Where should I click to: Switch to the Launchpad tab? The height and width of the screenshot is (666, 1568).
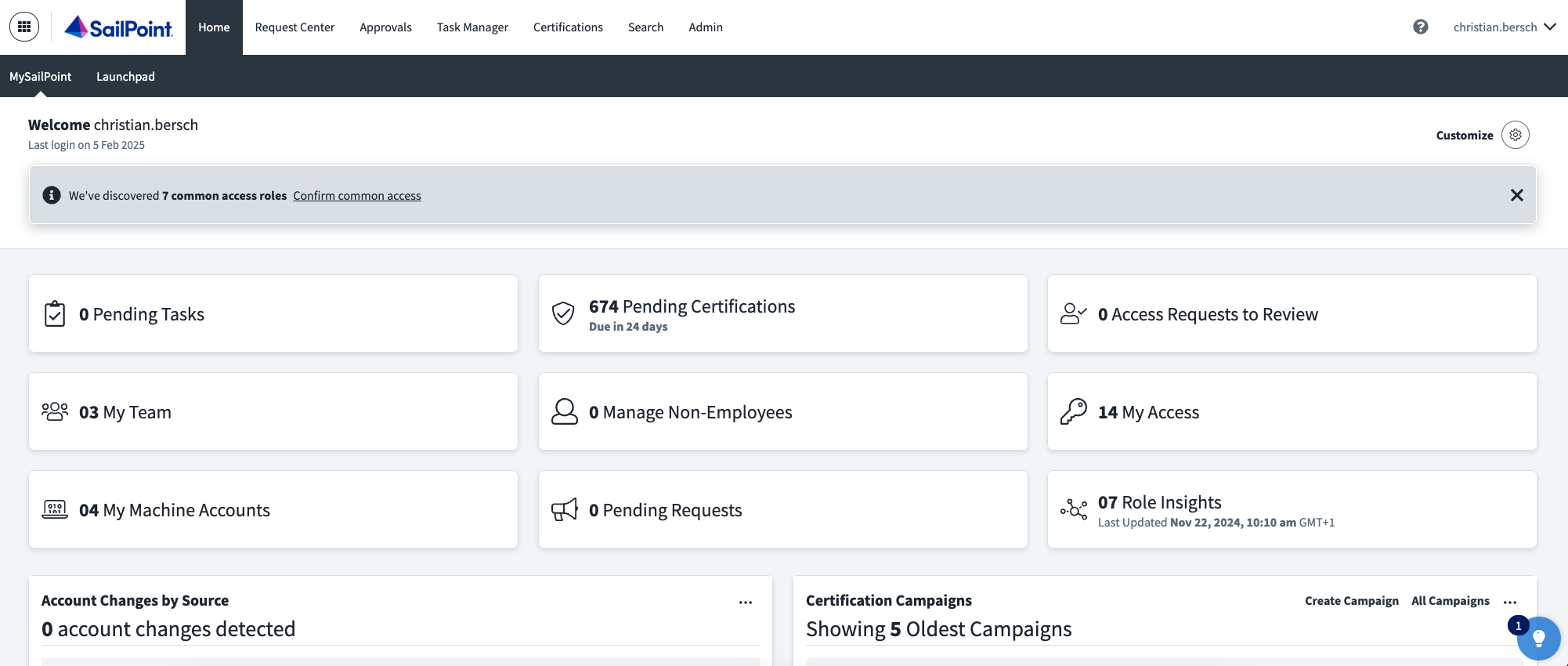pyautogui.click(x=125, y=76)
